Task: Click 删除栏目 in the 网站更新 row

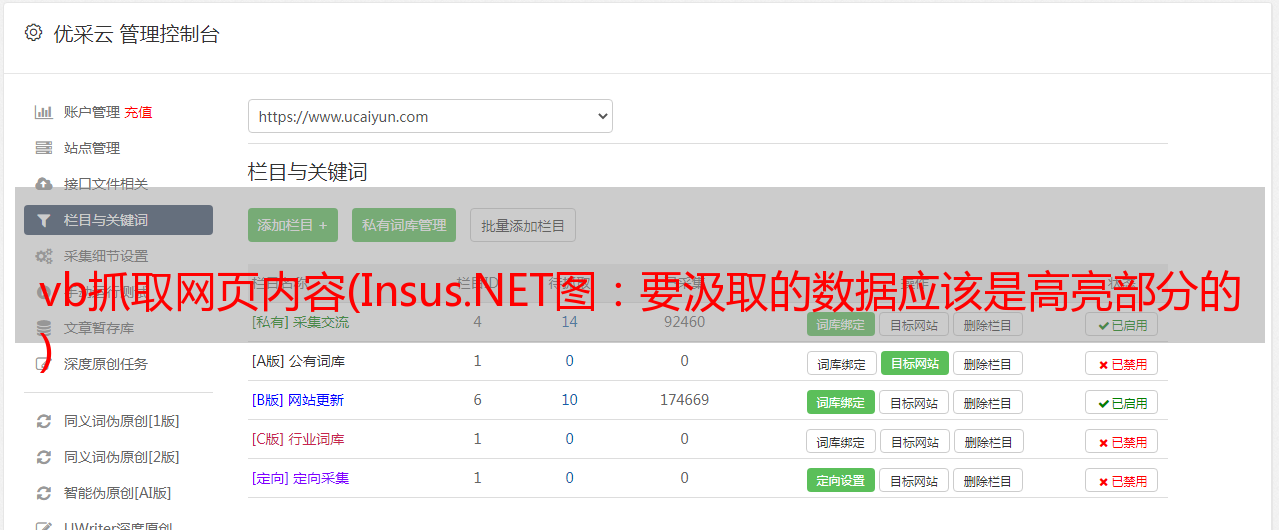Action: 988,403
